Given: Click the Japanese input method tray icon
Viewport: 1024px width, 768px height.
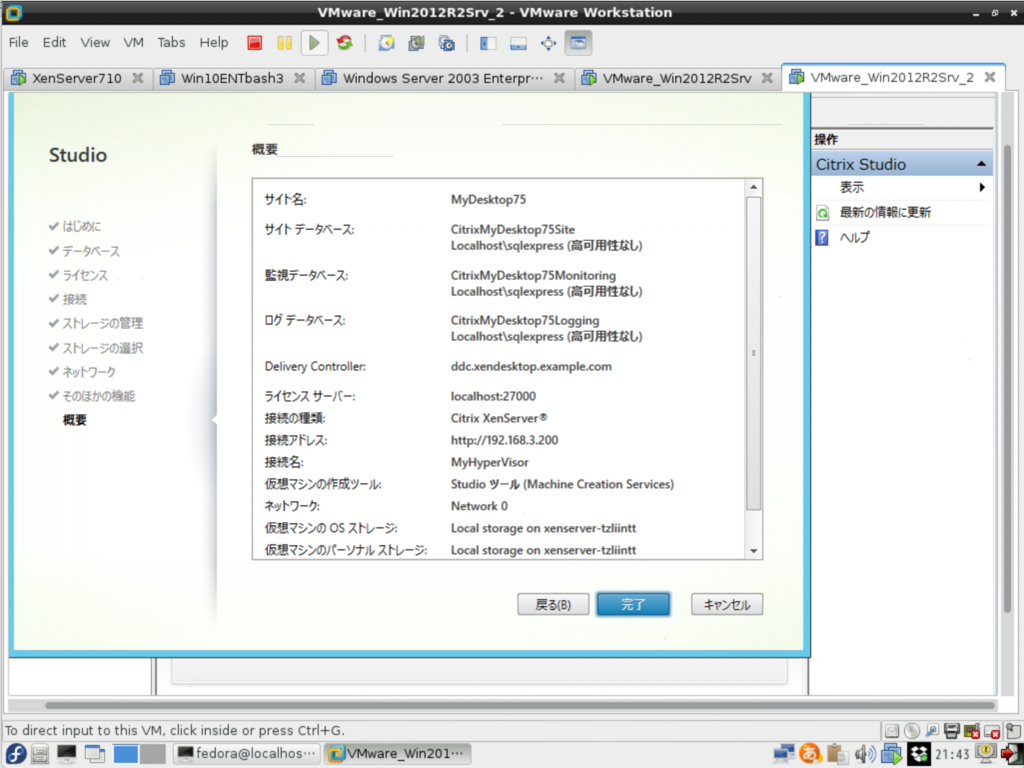Looking at the screenshot, I should click(810, 754).
